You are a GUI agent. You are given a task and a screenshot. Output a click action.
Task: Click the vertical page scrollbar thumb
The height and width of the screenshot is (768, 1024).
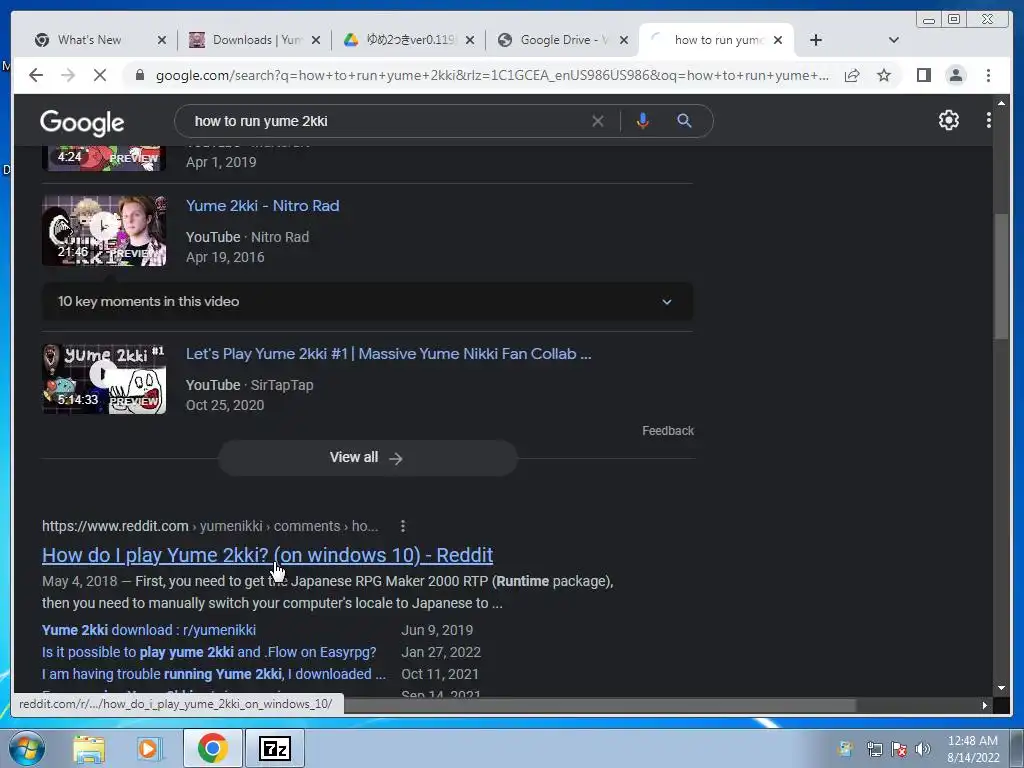coord(1001,277)
